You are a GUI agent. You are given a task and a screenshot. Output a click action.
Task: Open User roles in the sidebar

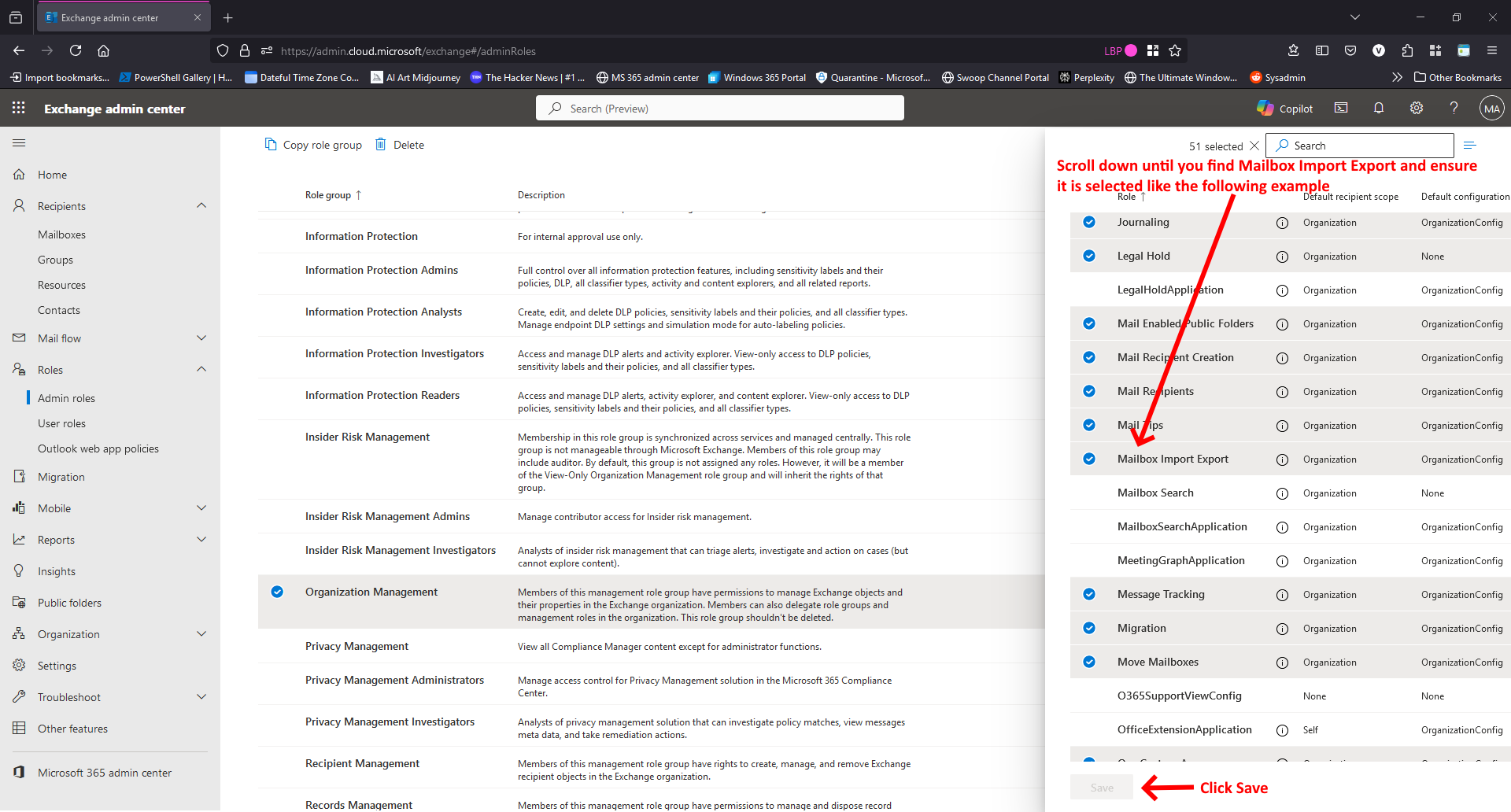pos(61,423)
